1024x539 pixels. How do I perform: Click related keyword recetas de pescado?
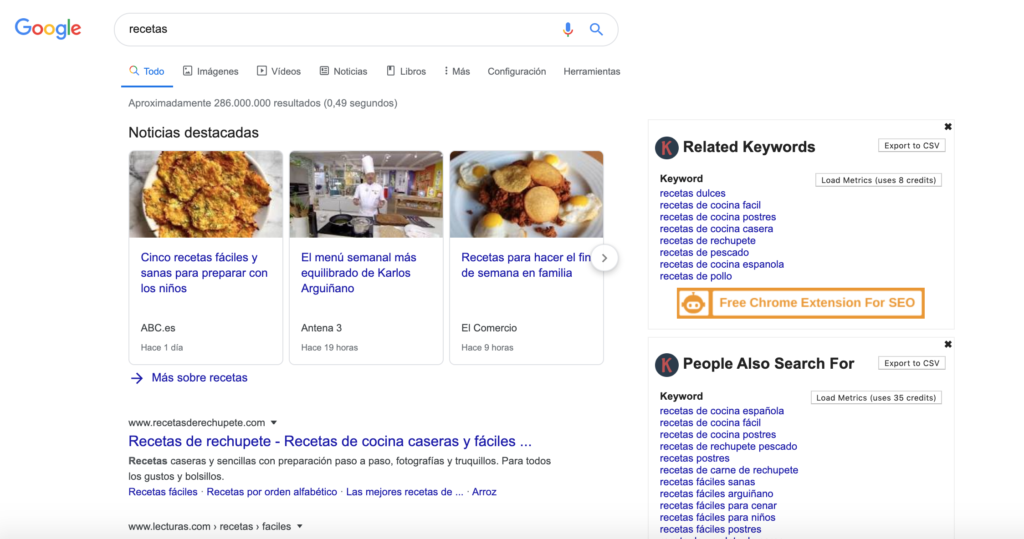704,252
